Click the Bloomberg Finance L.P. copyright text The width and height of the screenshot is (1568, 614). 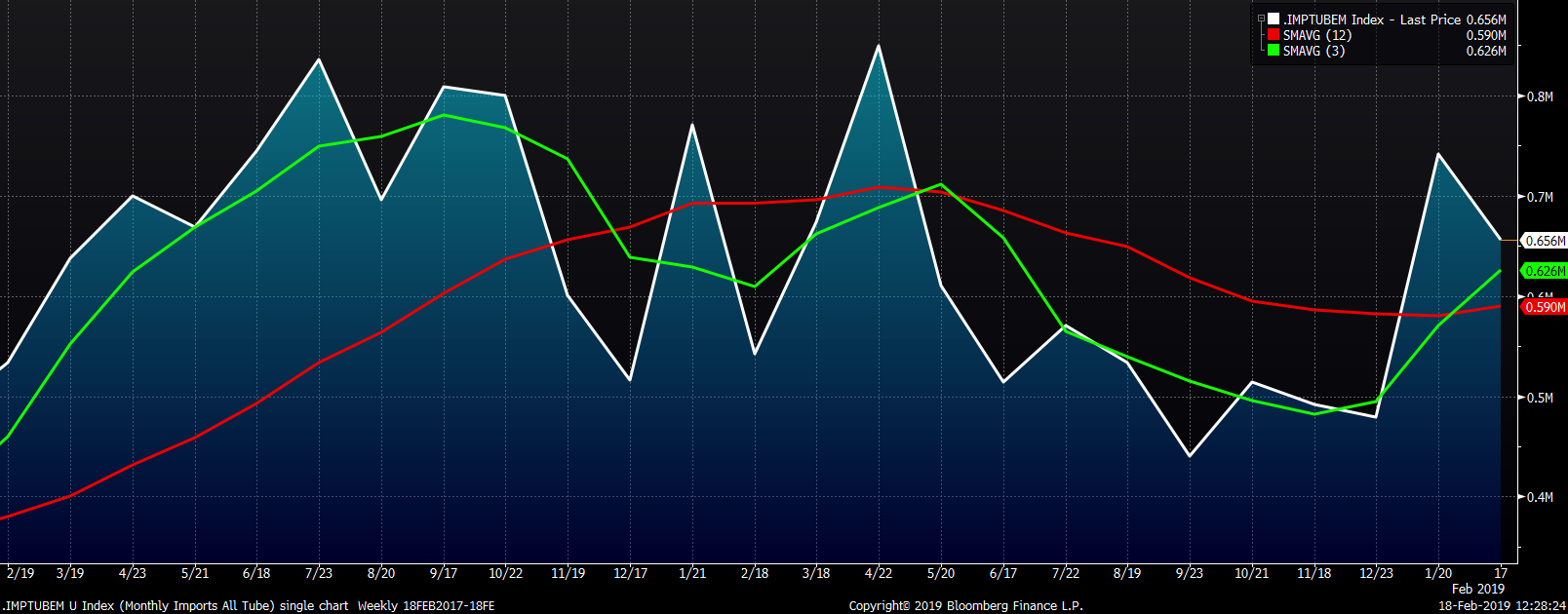pos(965,605)
